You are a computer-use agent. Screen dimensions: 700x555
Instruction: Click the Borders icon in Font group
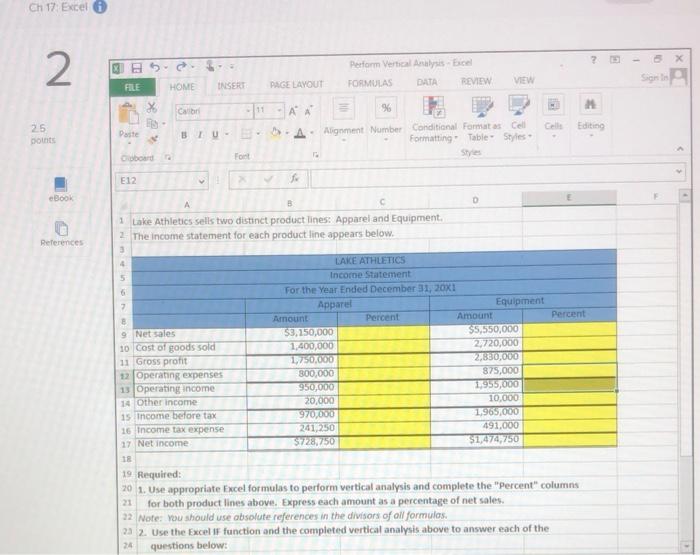(246, 134)
